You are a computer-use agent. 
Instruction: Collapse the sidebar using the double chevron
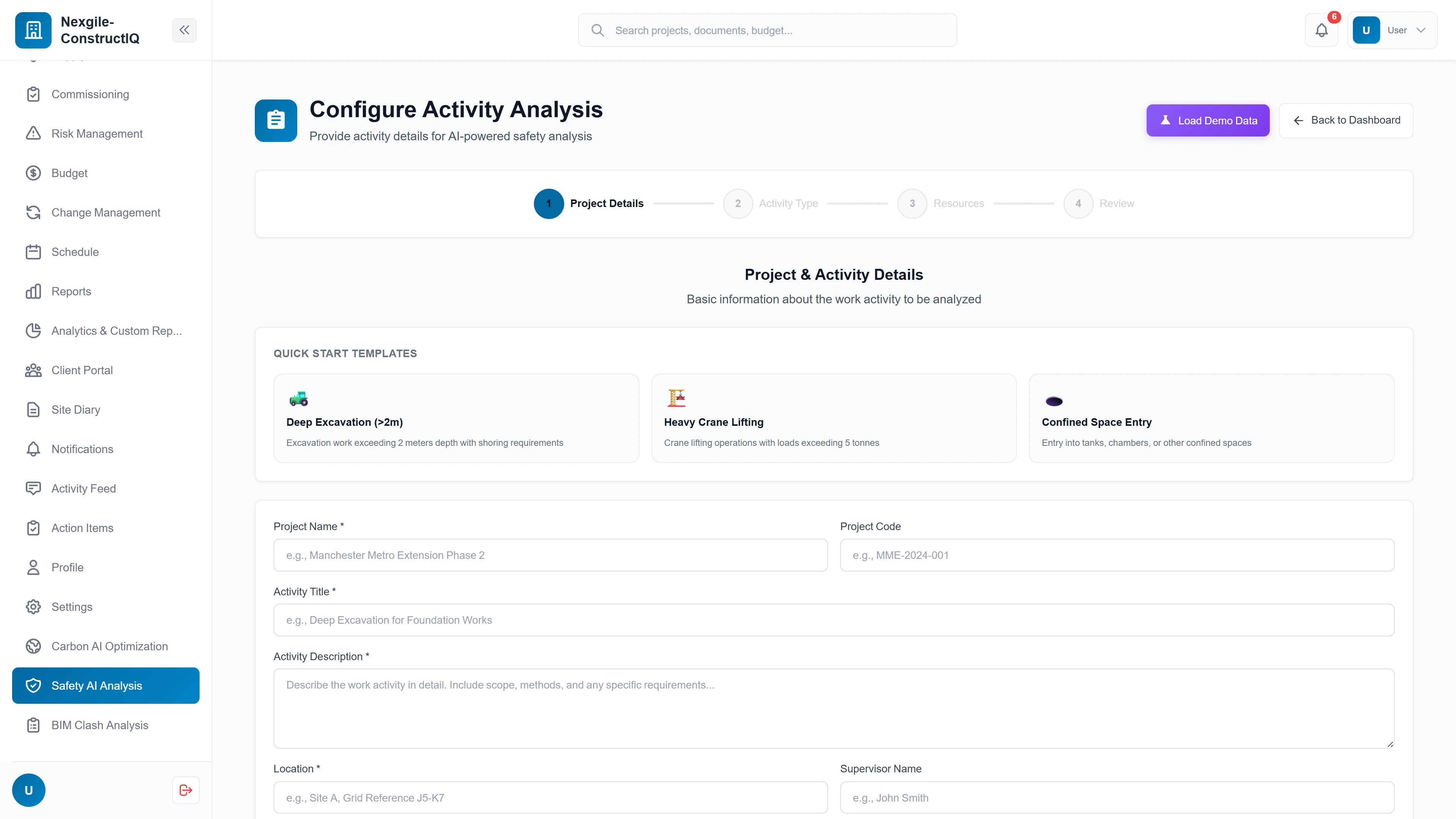184,30
